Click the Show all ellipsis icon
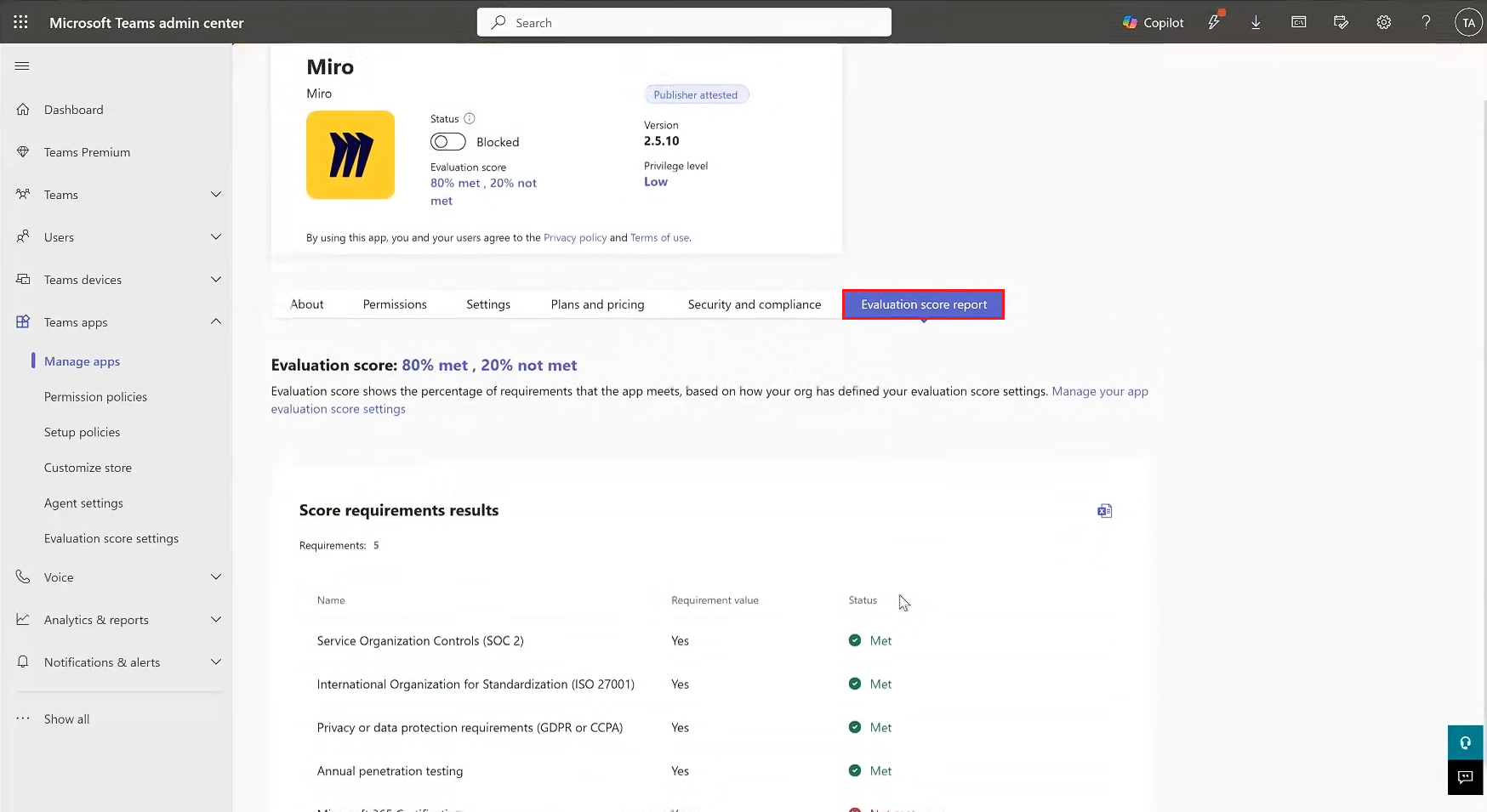 (x=23, y=718)
